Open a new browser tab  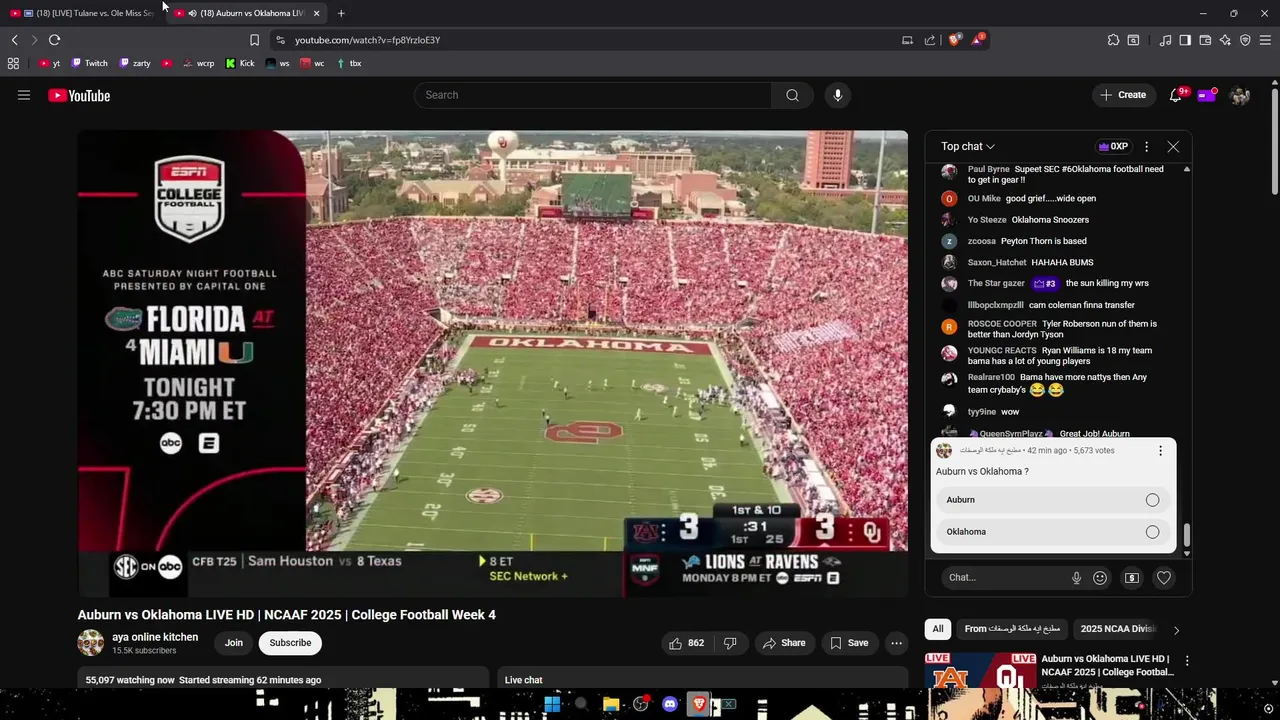(x=341, y=13)
